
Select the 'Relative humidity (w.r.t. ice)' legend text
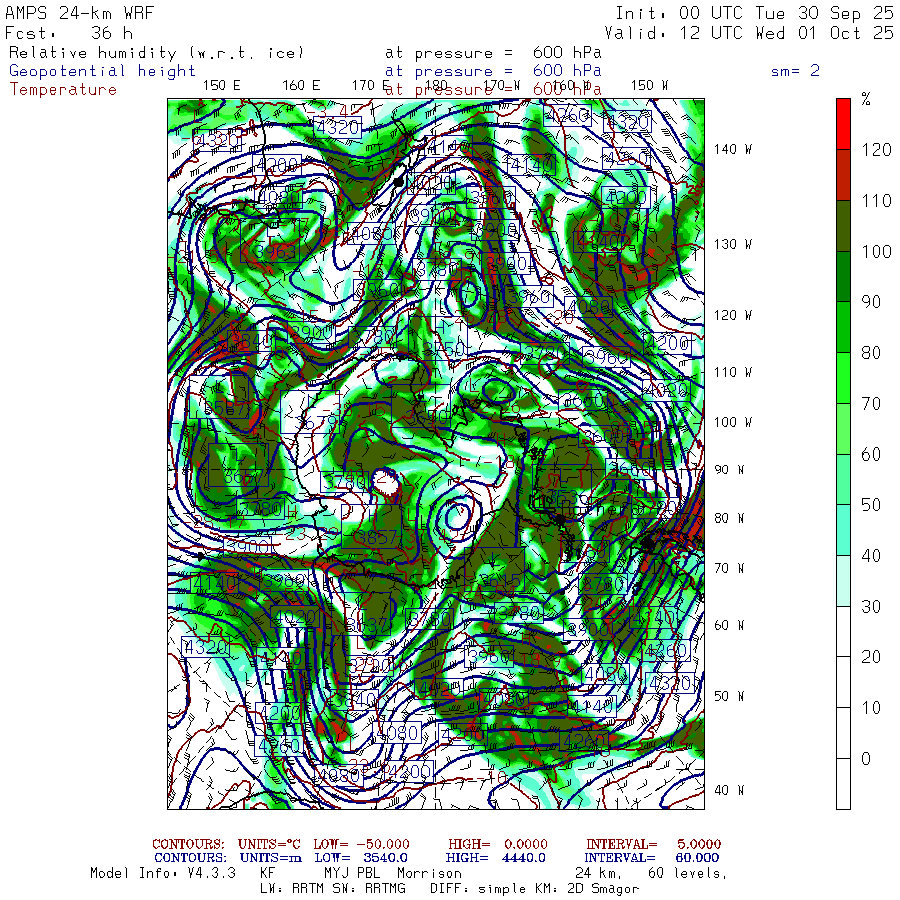tap(156, 53)
